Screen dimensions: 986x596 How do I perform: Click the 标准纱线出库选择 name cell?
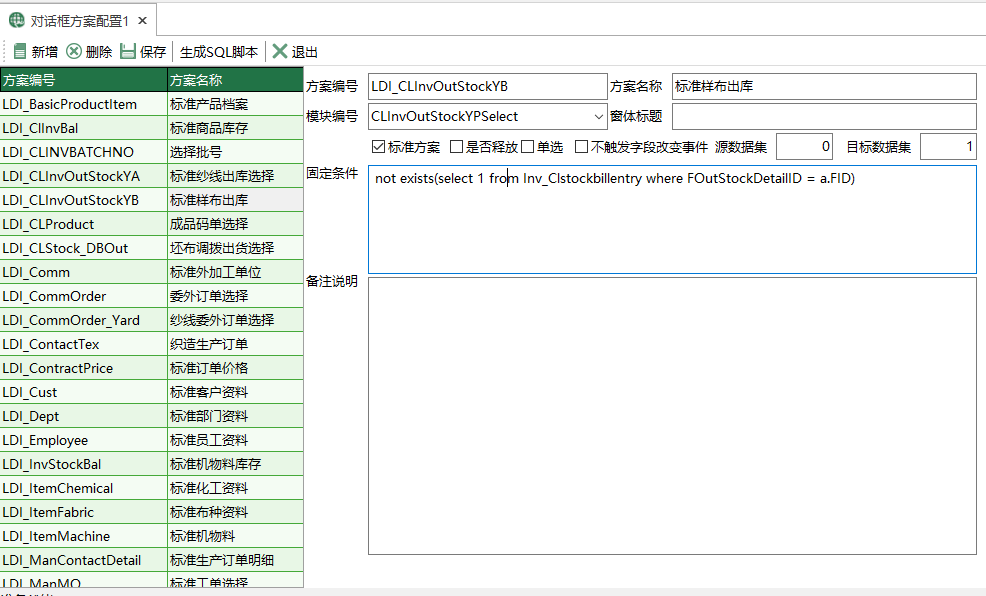tap(235, 176)
